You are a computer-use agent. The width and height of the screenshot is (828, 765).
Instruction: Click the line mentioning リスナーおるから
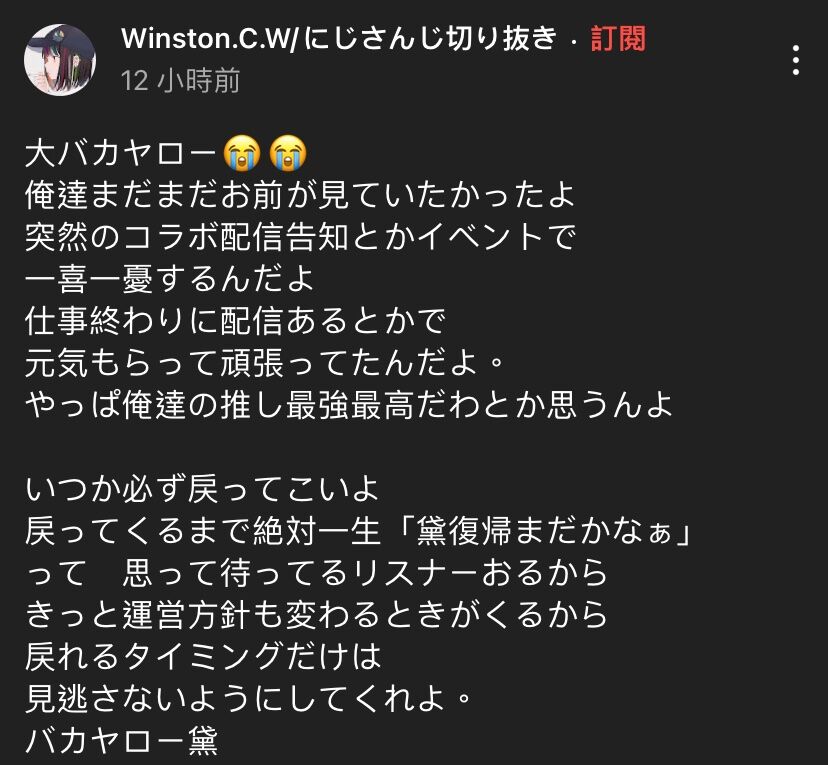tap(316, 573)
